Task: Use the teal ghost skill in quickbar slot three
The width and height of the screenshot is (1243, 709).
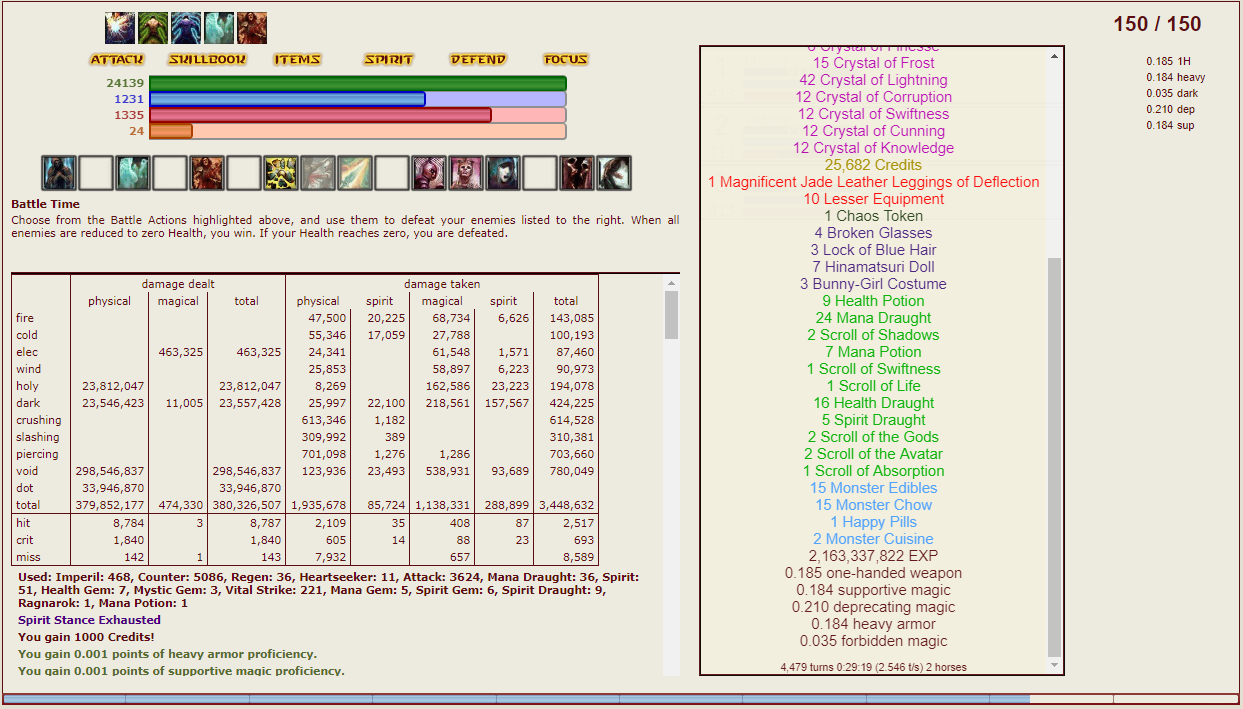Action: tap(133, 173)
